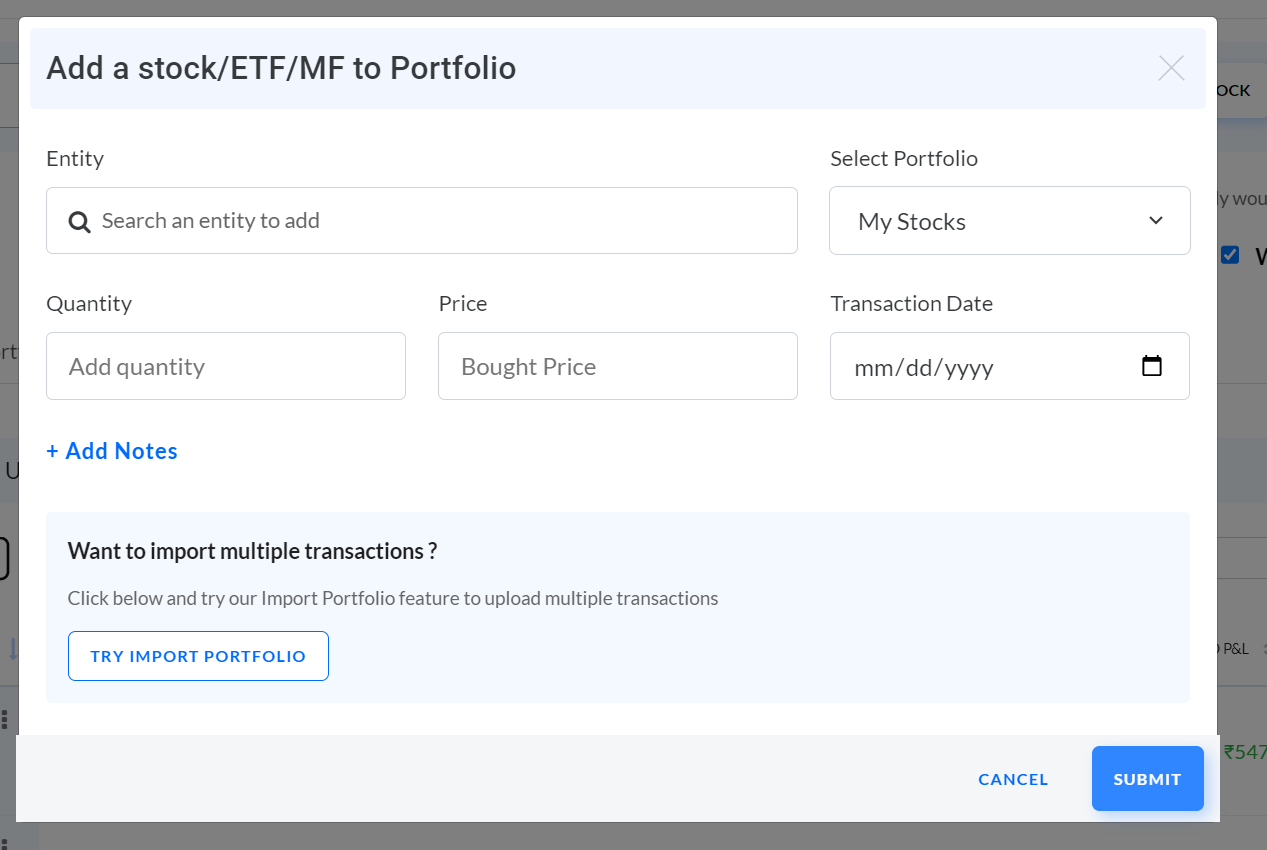Expand the Add Notes section
The image size is (1267, 850).
point(112,451)
